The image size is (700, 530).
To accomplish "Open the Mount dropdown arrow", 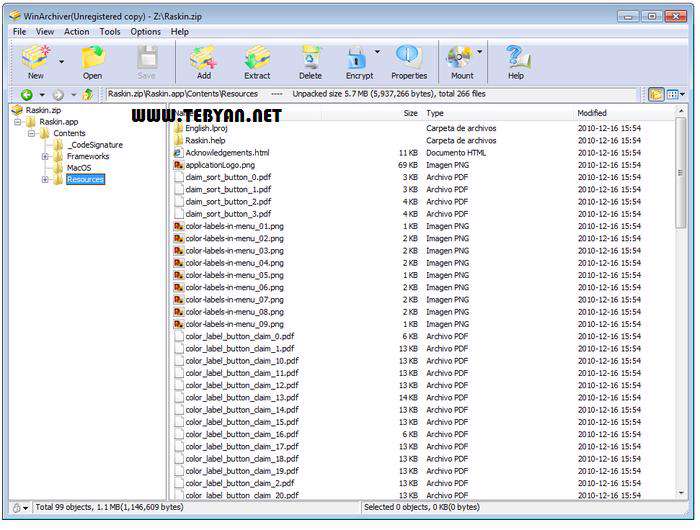I will [x=480, y=52].
